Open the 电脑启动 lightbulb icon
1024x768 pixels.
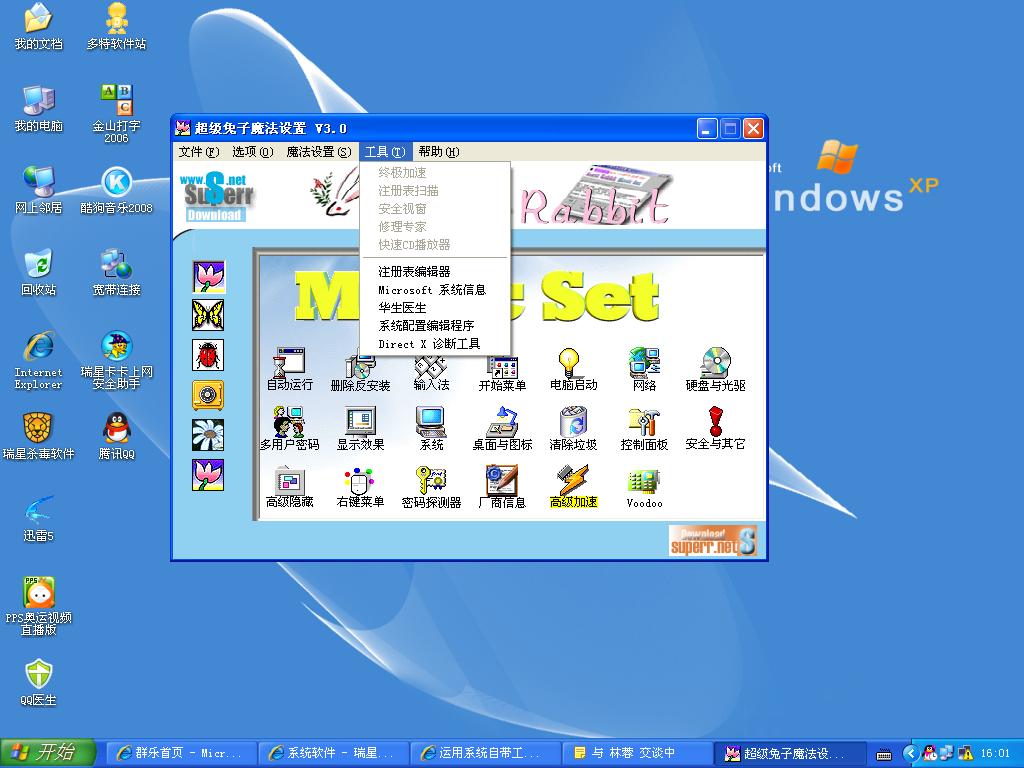[573, 369]
